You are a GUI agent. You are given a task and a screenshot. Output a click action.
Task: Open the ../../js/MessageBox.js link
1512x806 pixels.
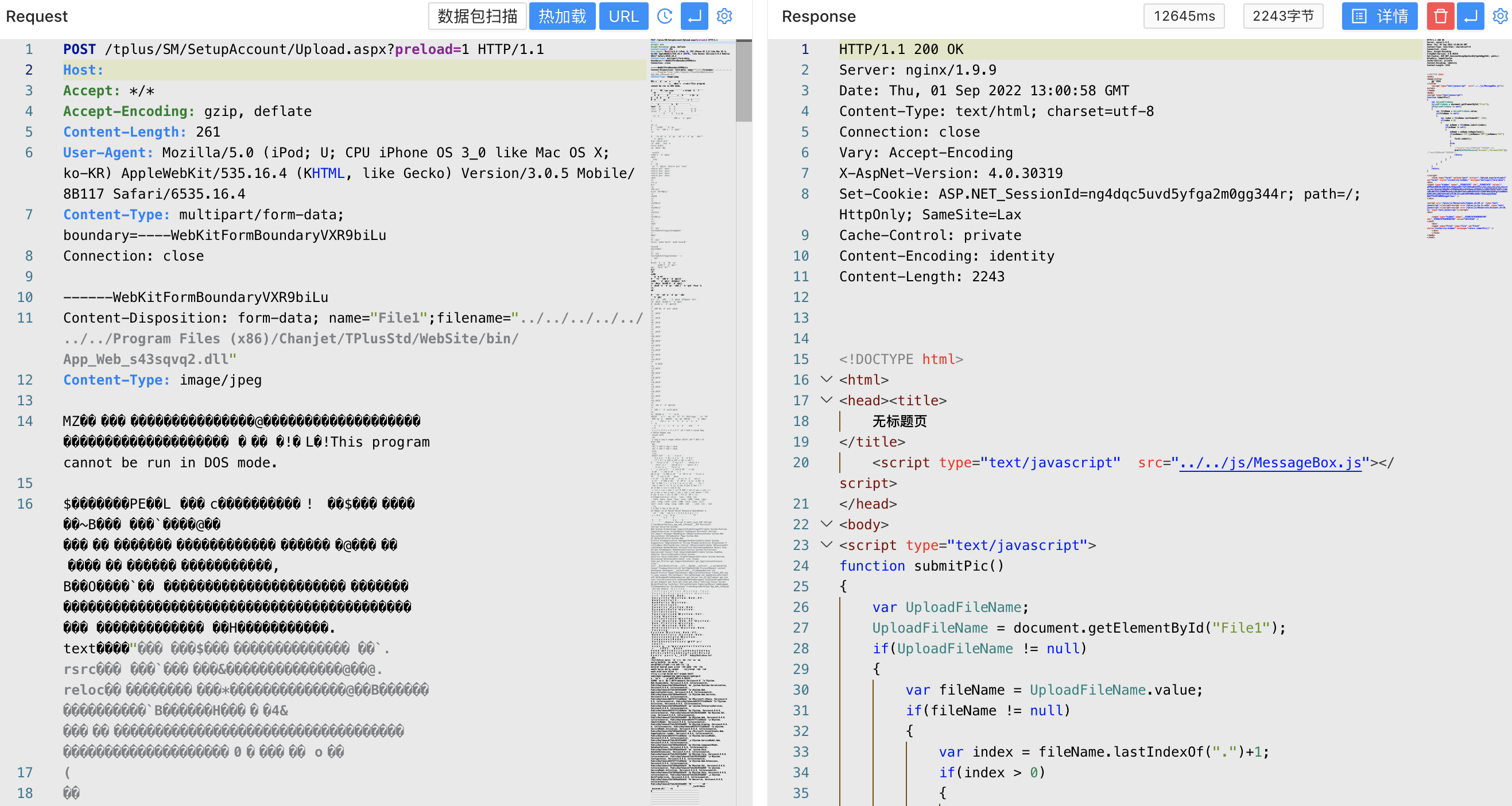coord(1270,463)
